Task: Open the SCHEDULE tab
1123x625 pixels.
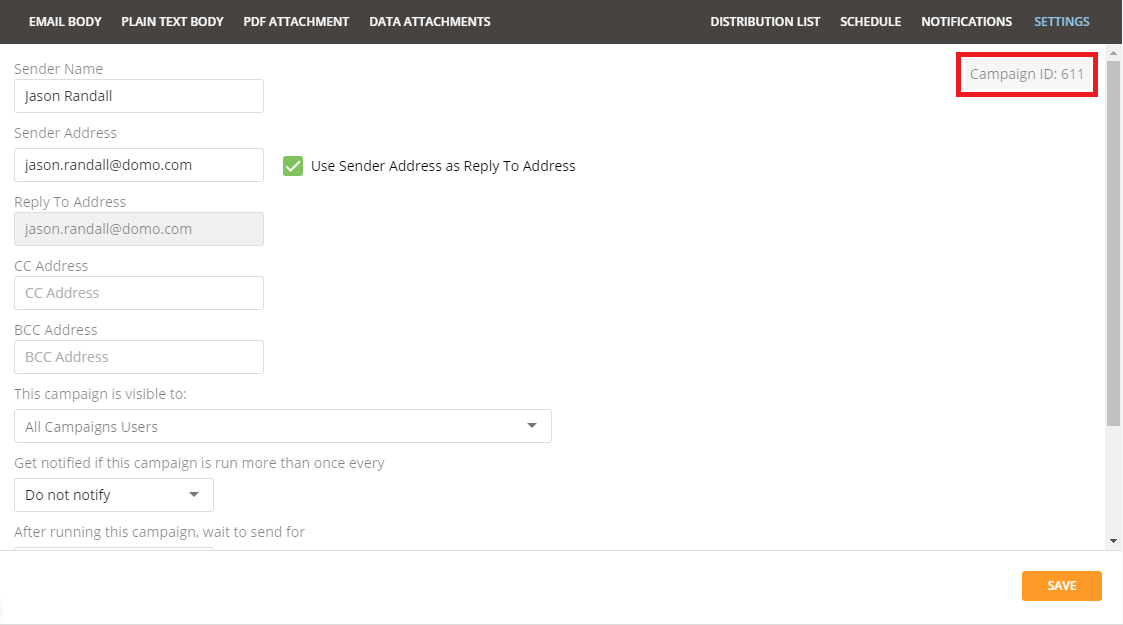Action: (870, 21)
